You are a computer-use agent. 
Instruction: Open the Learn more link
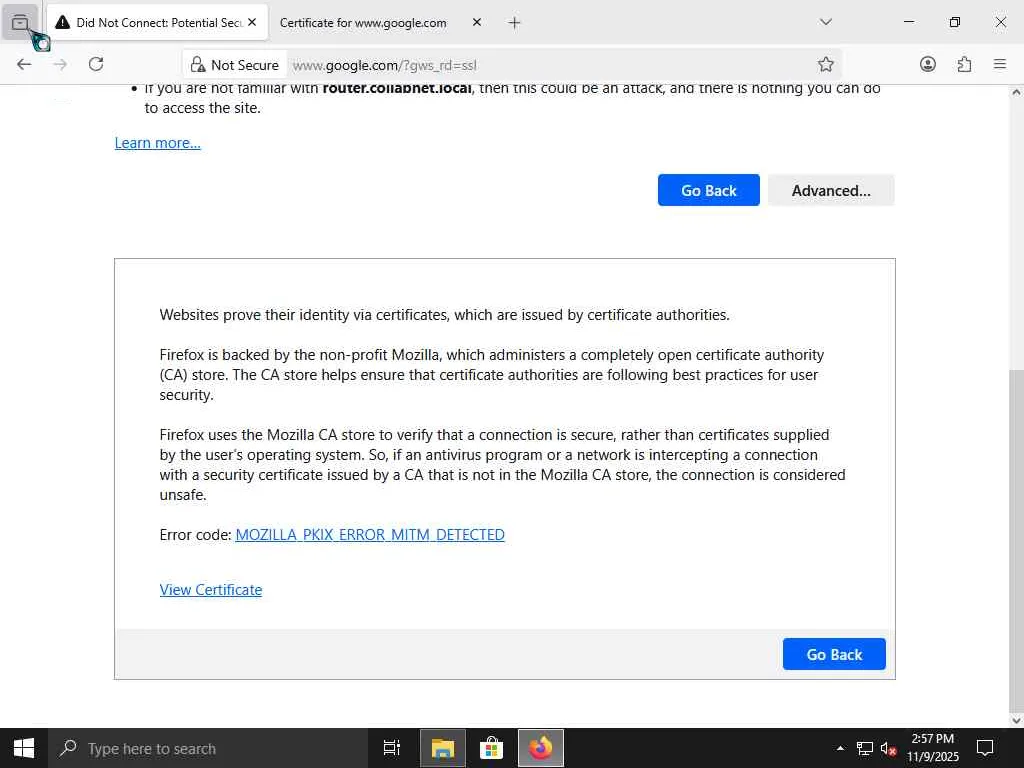[157, 143]
